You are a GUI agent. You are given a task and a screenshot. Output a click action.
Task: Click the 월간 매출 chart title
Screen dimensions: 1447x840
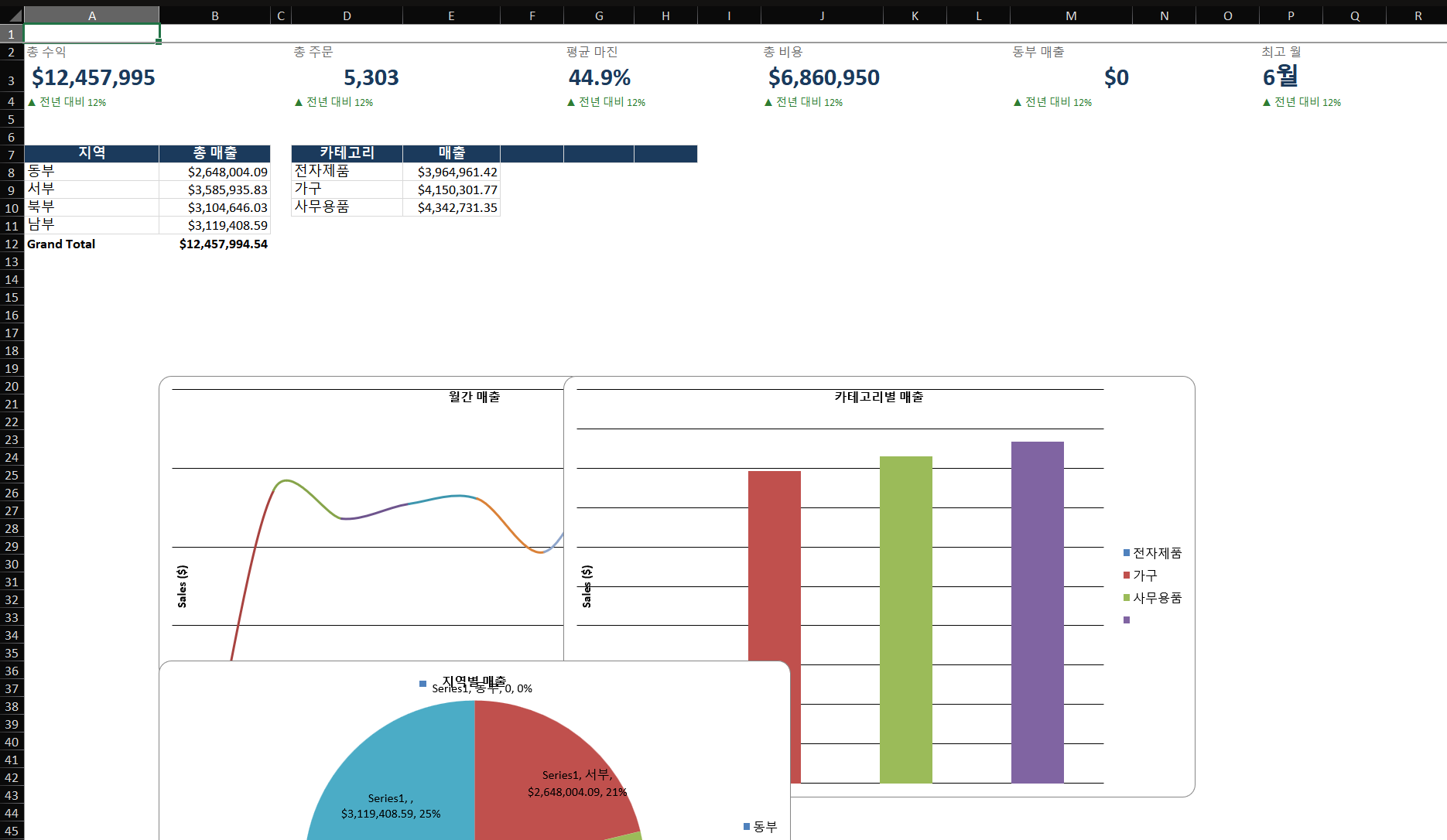click(x=474, y=397)
